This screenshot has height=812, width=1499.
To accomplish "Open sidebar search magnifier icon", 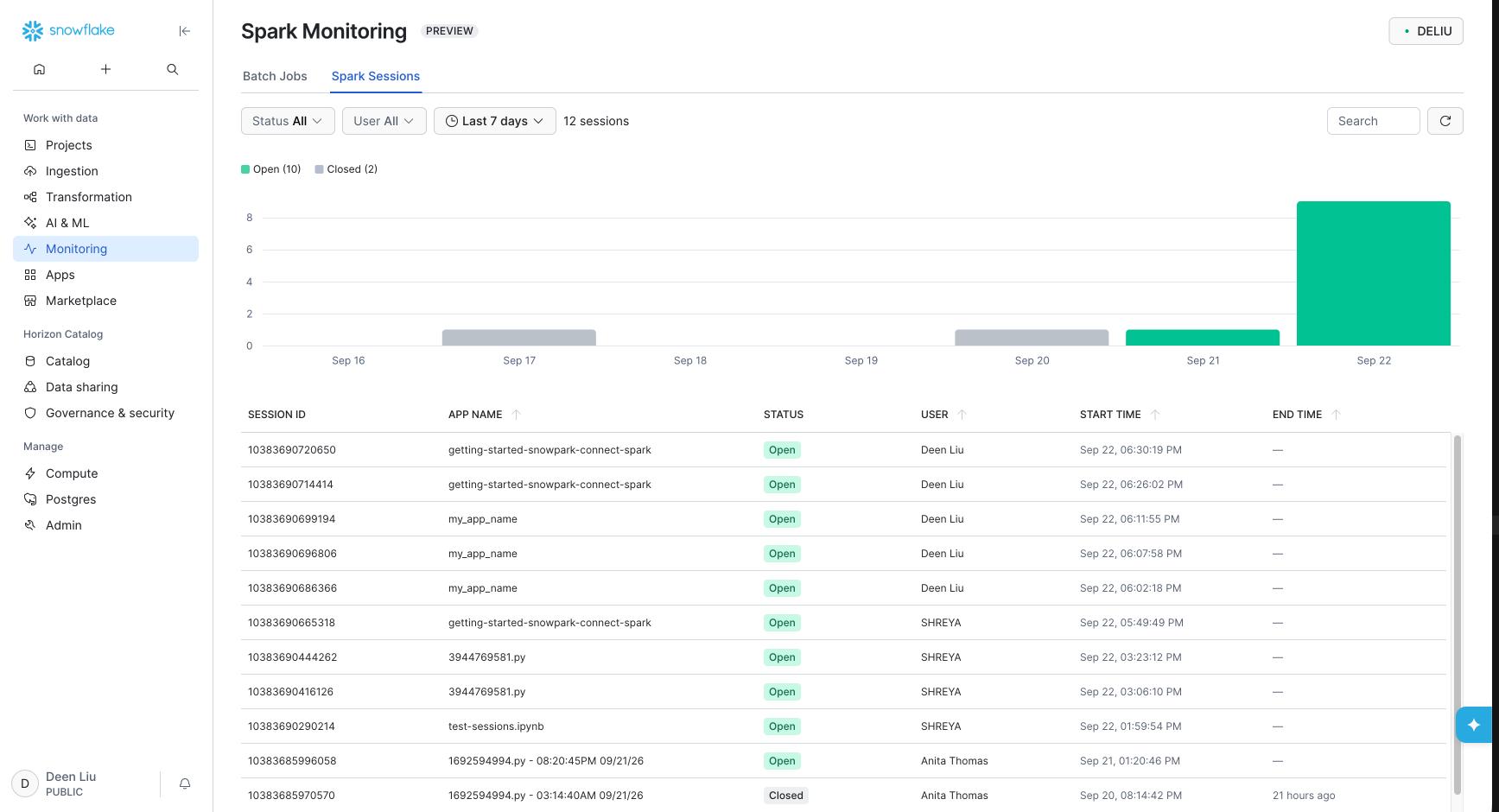I will (173, 69).
